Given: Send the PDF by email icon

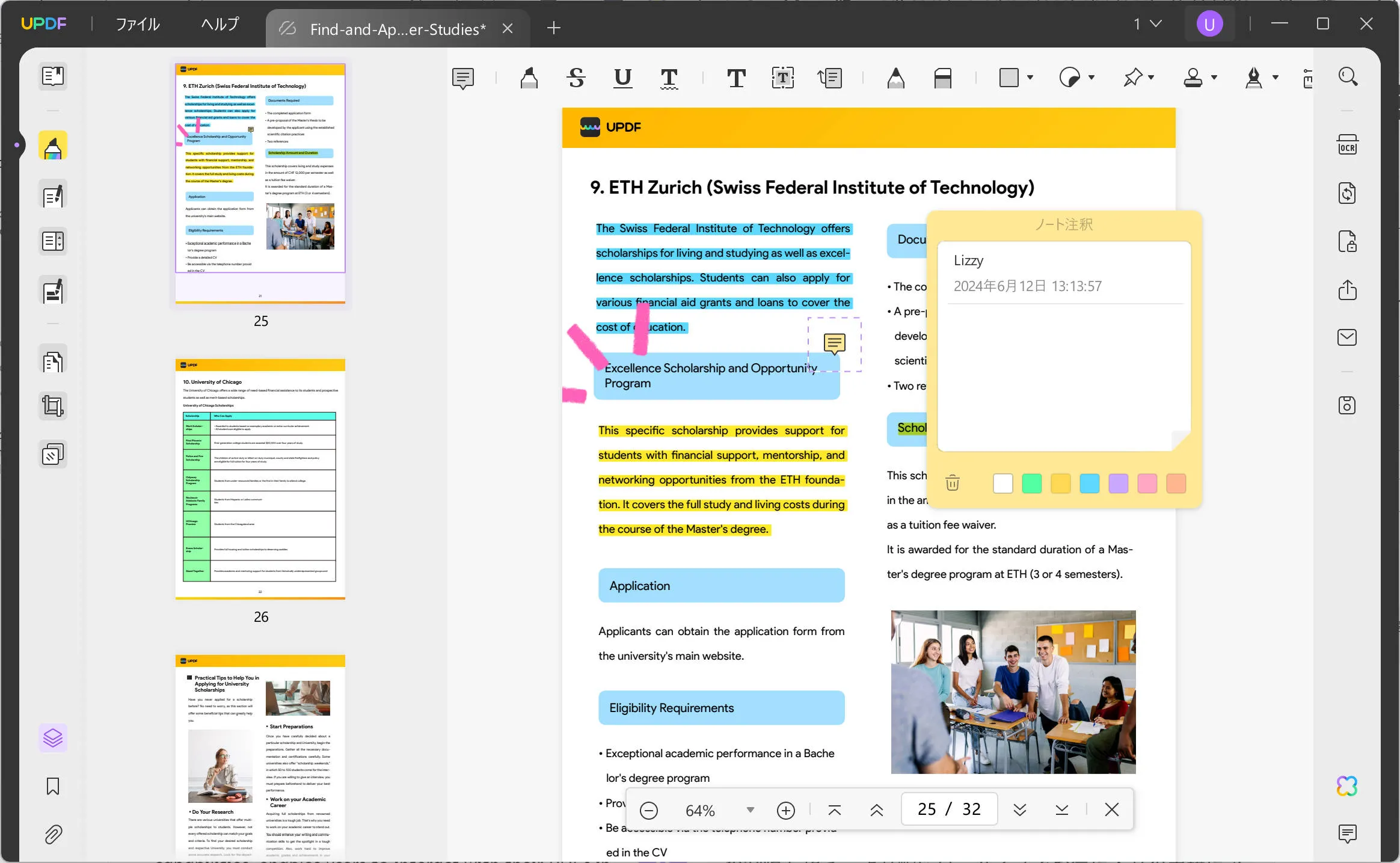Looking at the screenshot, I should 1347,337.
